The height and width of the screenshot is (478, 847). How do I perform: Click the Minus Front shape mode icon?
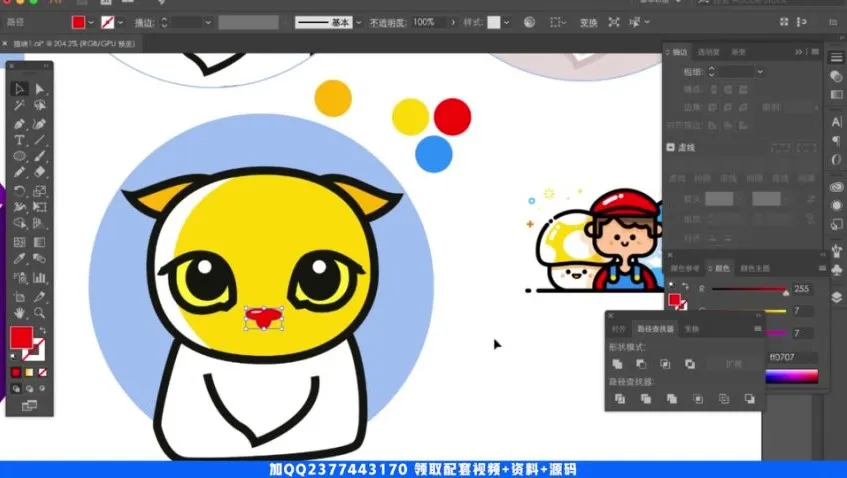pyautogui.click(x=642, y=364)
